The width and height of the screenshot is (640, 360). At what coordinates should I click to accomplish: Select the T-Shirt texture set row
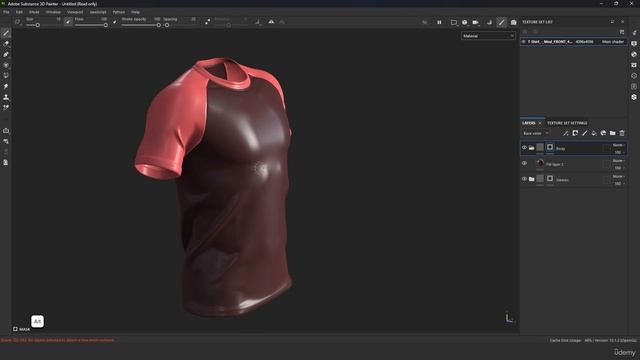tap(573, 42)
